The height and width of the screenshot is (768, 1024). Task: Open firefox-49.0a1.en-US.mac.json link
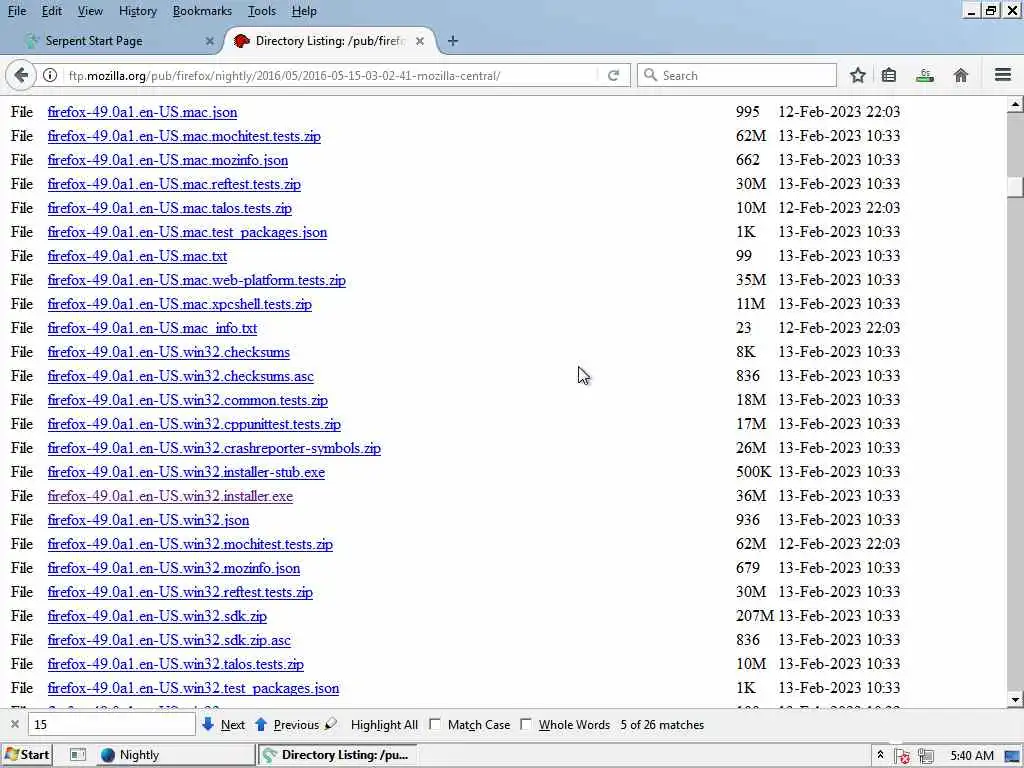142,112
